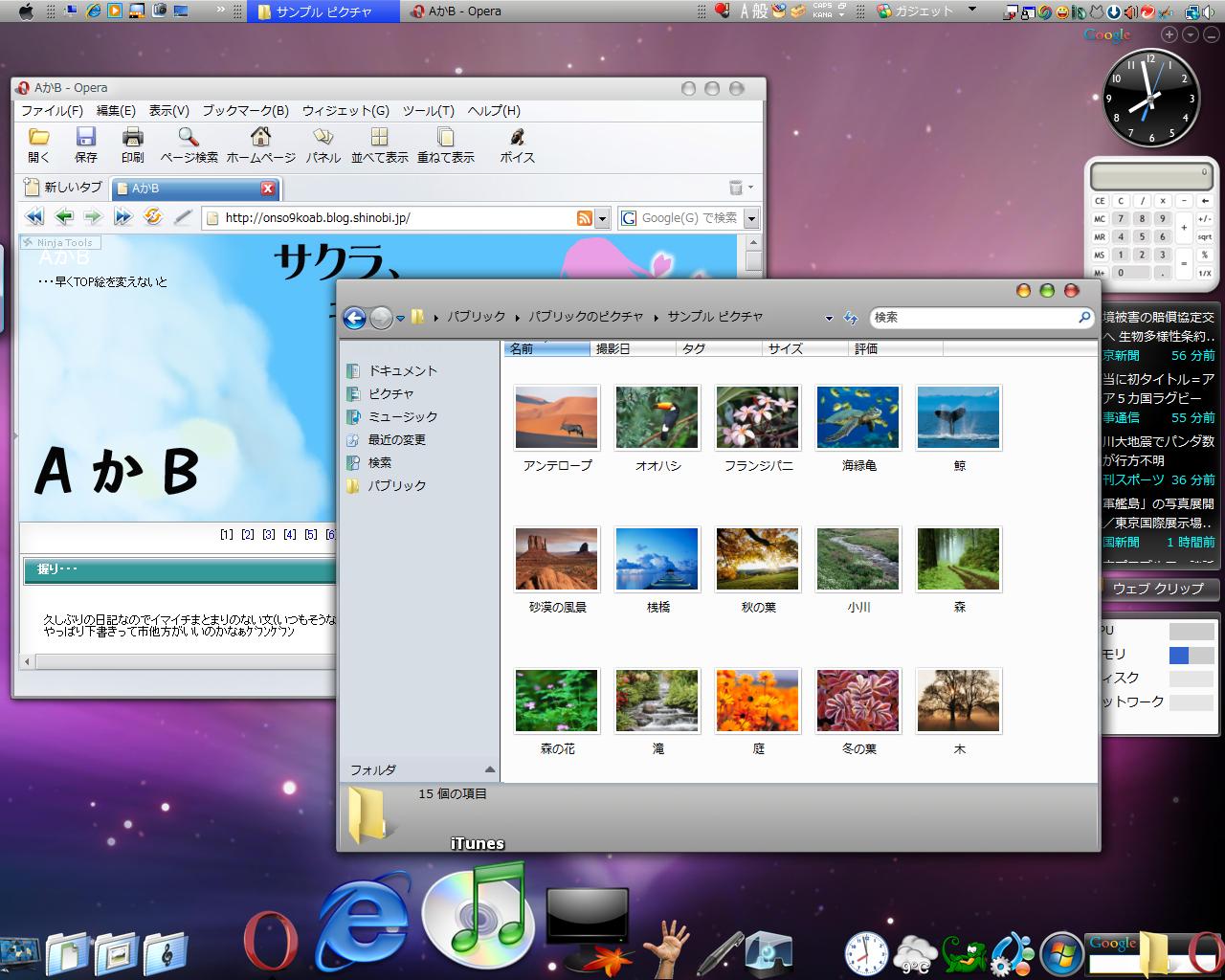Viewport: 1225px width, 980px height.
Task: Click the Save icon in Opera toolbar
Action: coord(85,145)
